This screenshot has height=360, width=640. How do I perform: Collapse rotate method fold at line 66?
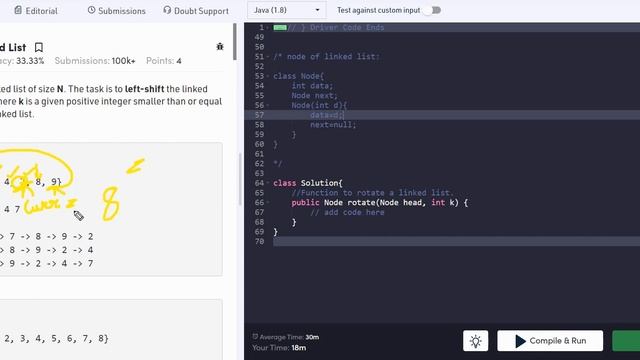coord(268,202)
